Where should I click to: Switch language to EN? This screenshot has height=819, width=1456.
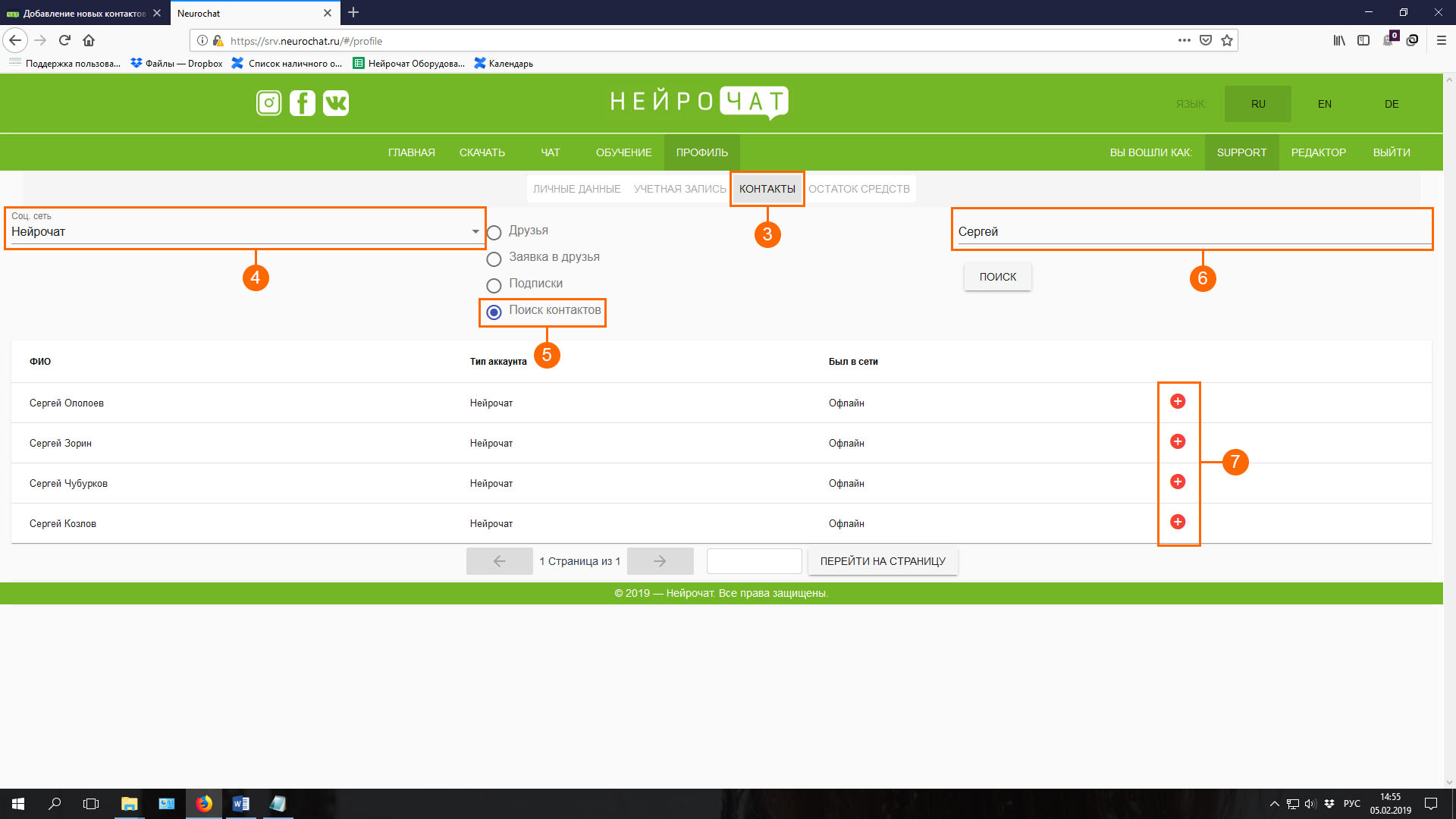(x=1325, y=104)
